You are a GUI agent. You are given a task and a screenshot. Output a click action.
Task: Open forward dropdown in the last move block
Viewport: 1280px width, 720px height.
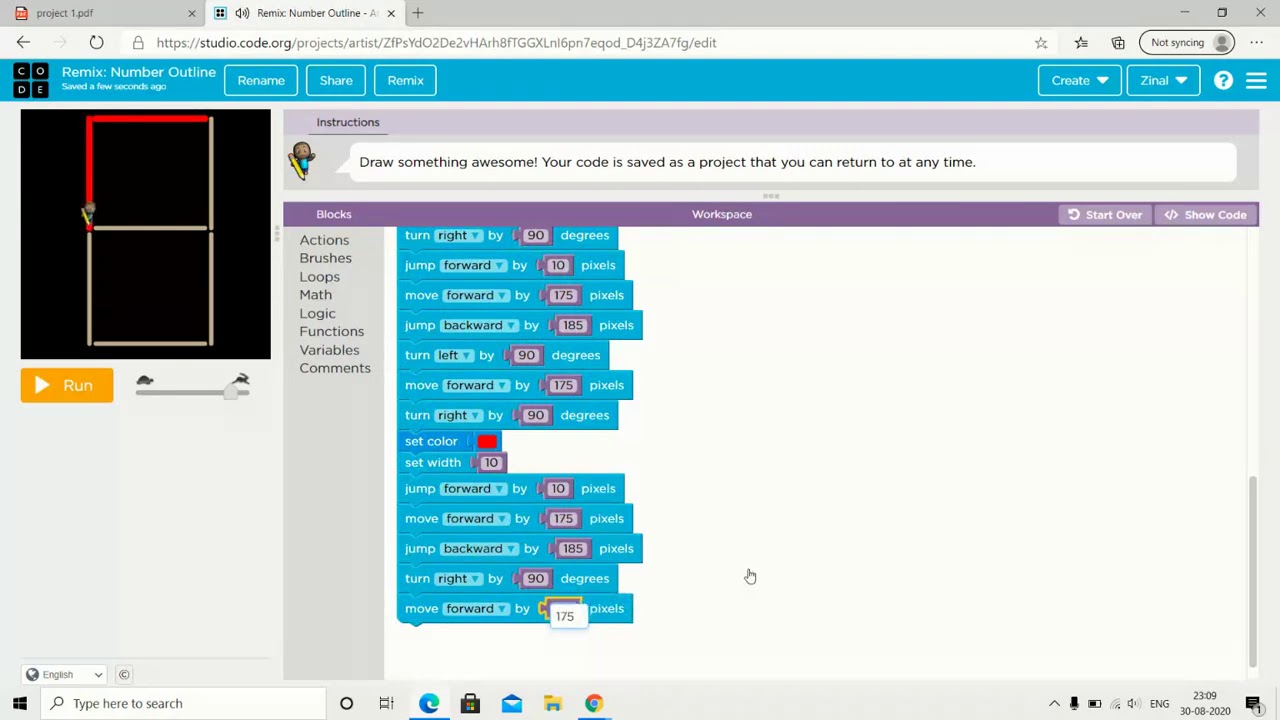click(474, 608)
